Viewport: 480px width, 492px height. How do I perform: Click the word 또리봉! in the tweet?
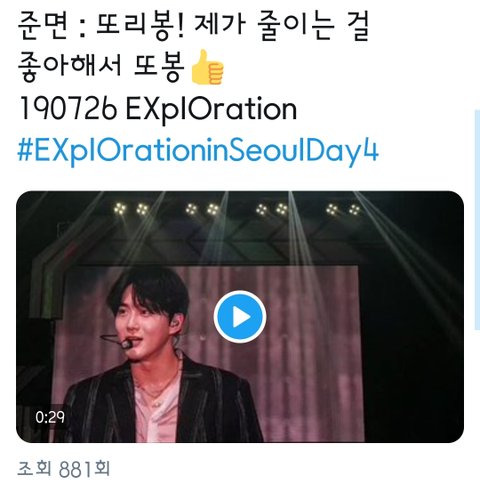tap(140, 28)
